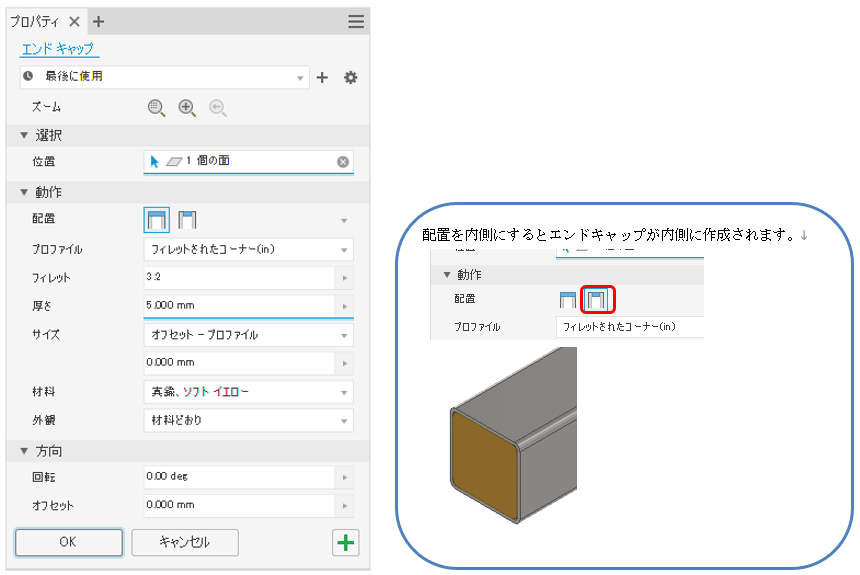Clear the 1 個の面 selection
The image size is (860, 575).
(343, 162)
